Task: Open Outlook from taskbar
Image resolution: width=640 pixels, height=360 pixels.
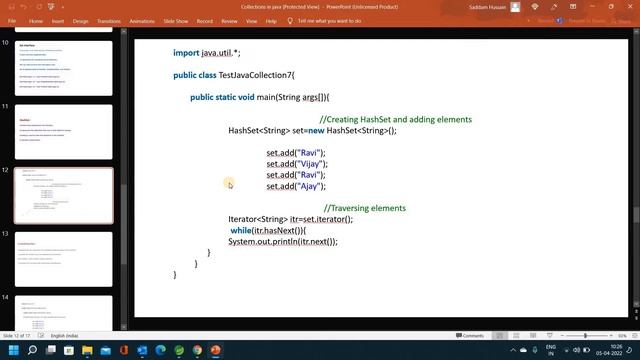Action: (x=142, y=350)
